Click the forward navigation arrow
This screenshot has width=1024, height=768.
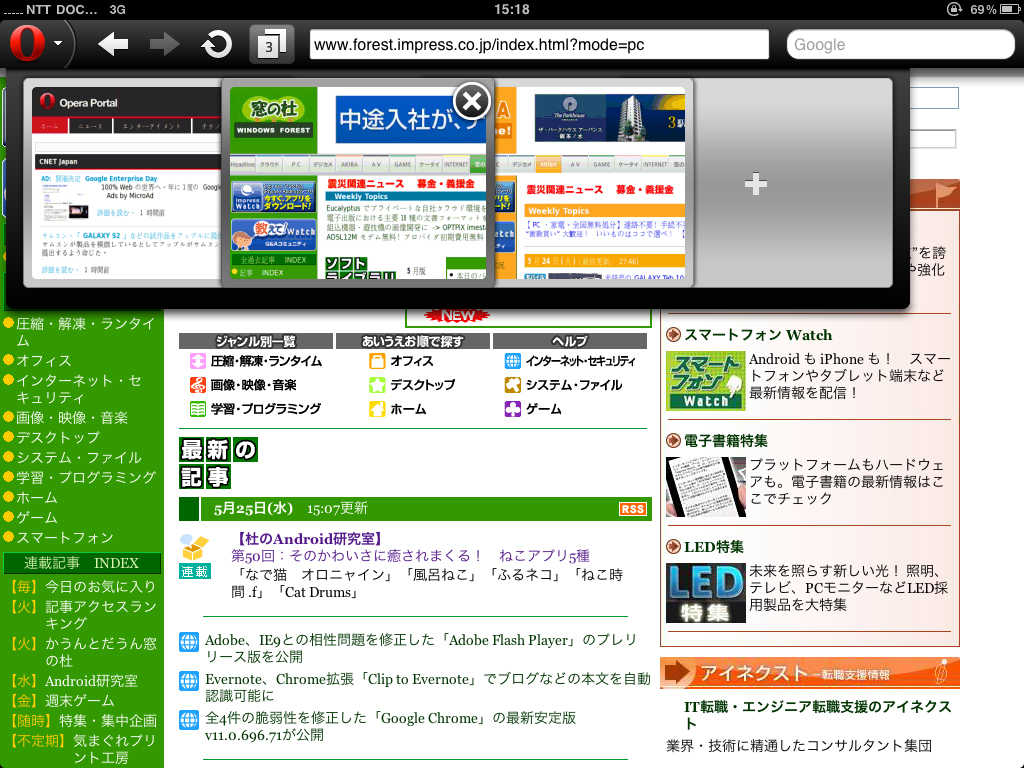[166, 44]
